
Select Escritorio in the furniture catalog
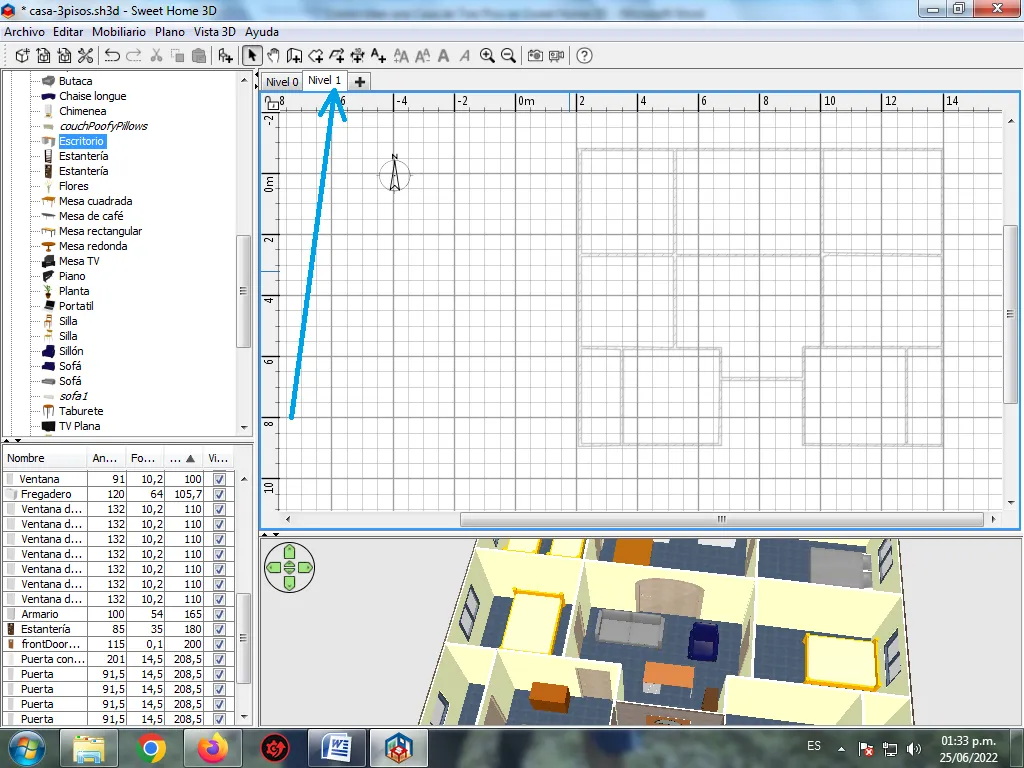click(x=82, y=141)
